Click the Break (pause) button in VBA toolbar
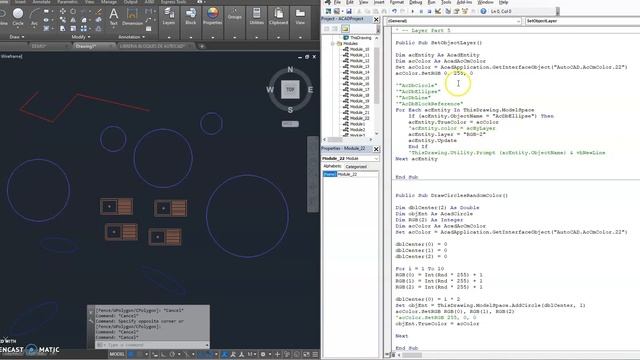The height and width of the screenshot is (360, 640). click(421, 11)
